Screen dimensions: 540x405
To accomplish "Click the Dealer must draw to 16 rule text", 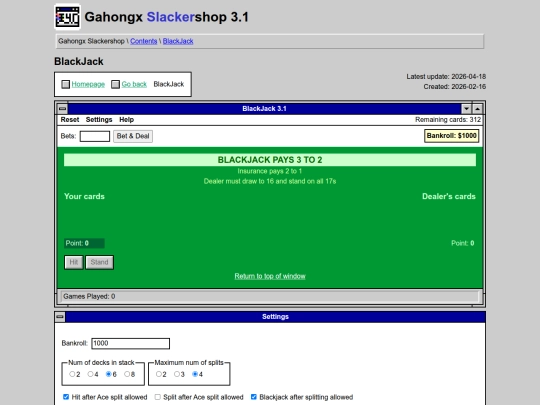I will pos(270,181).
